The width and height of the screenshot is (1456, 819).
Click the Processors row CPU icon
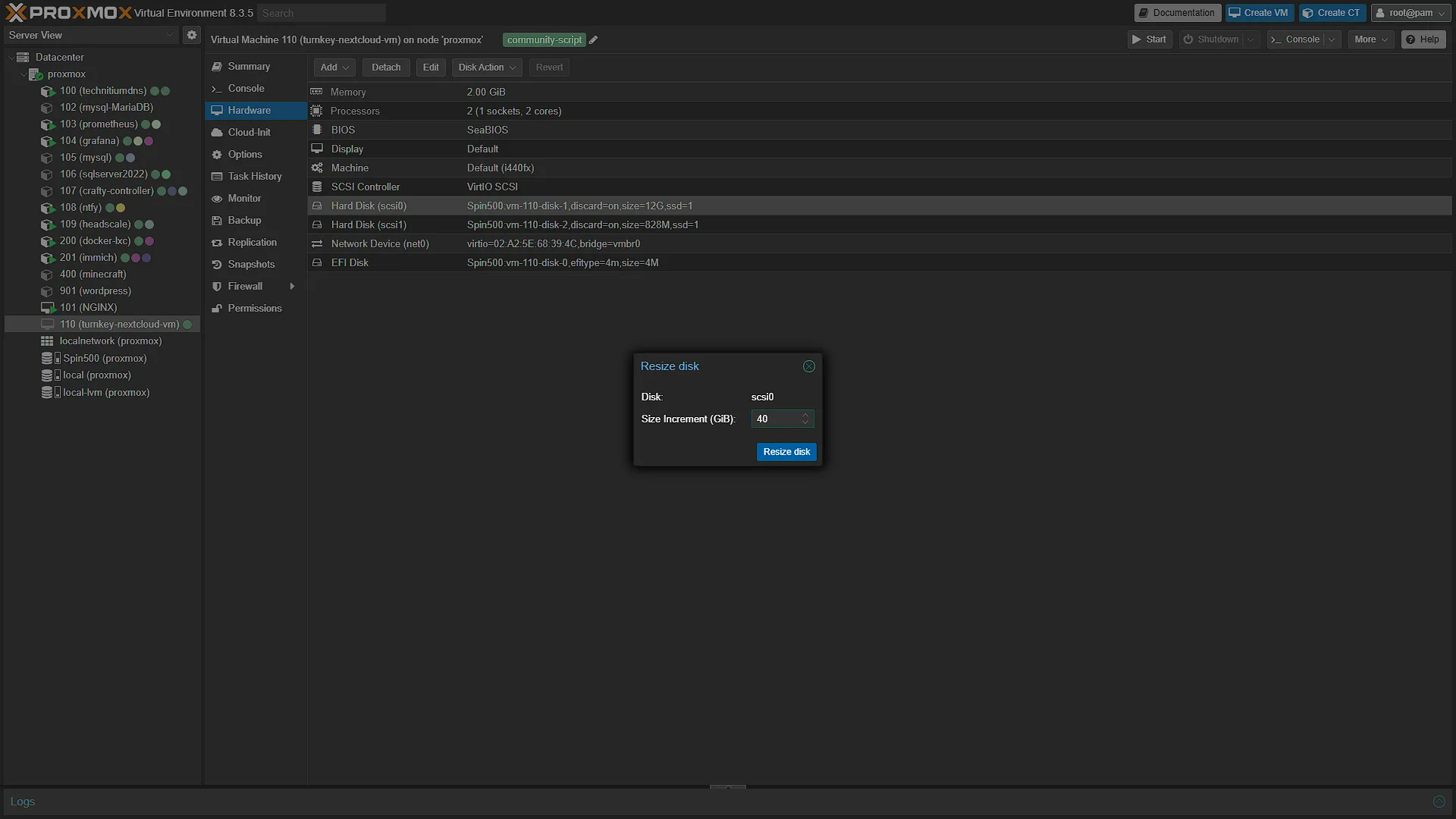point(316,111)
